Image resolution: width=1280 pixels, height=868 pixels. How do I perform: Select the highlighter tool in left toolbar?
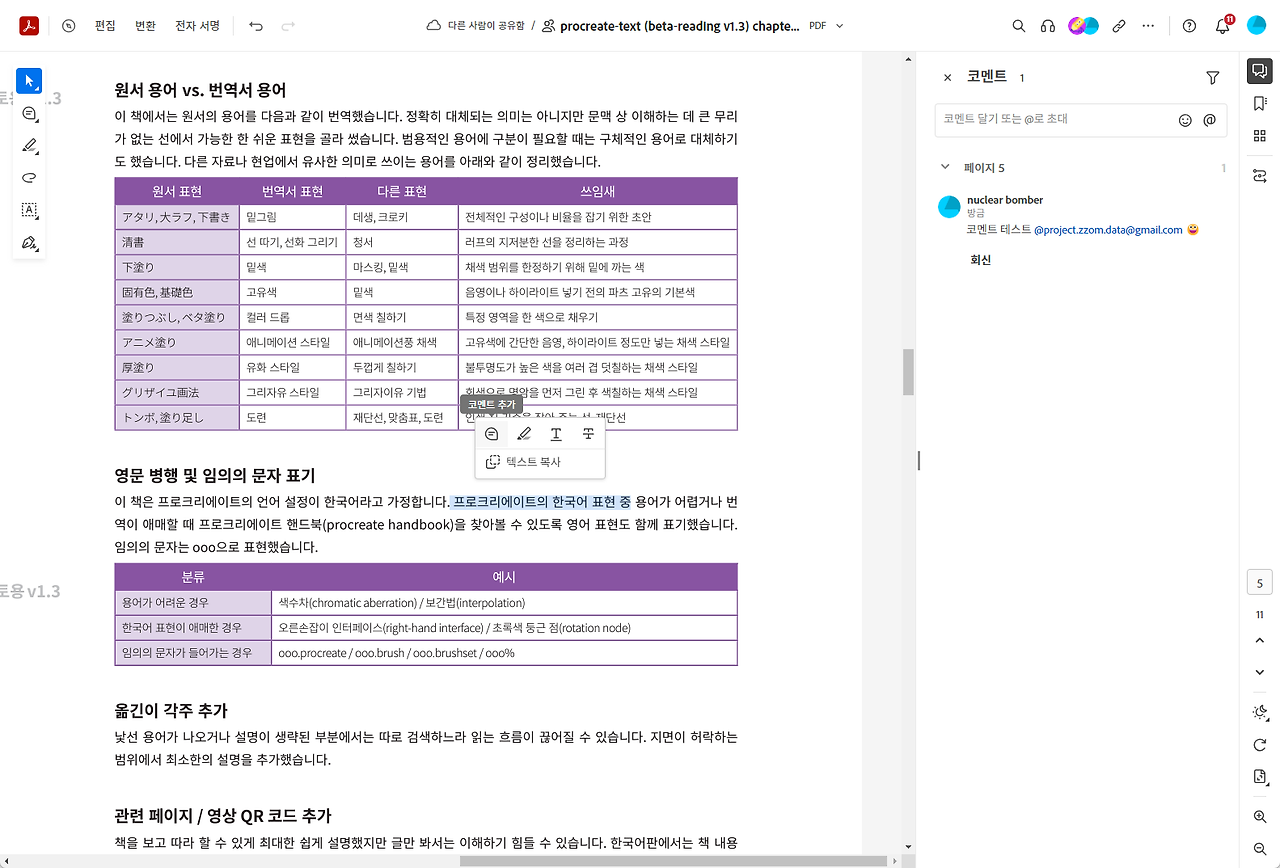pos(29,146)
